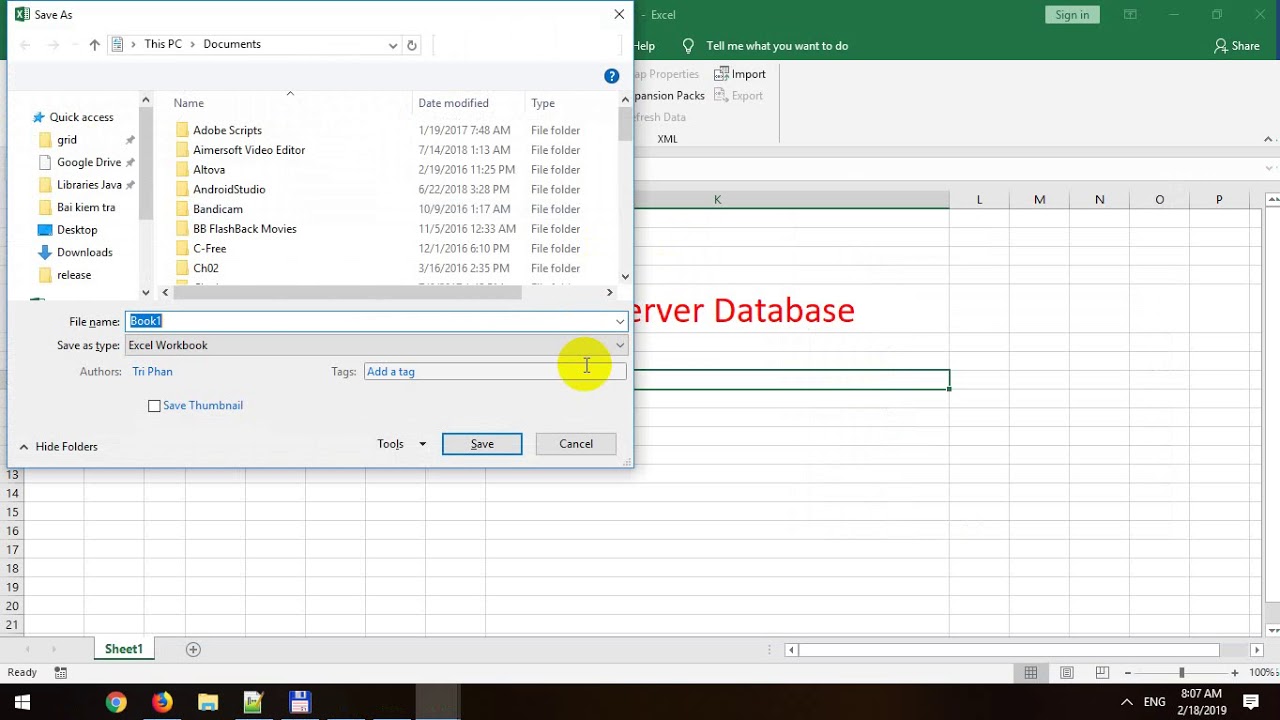Viewport: 1280px width, 720px height.
Task: Click the Tell me lightbulb icon
Action: coord(688,46)
